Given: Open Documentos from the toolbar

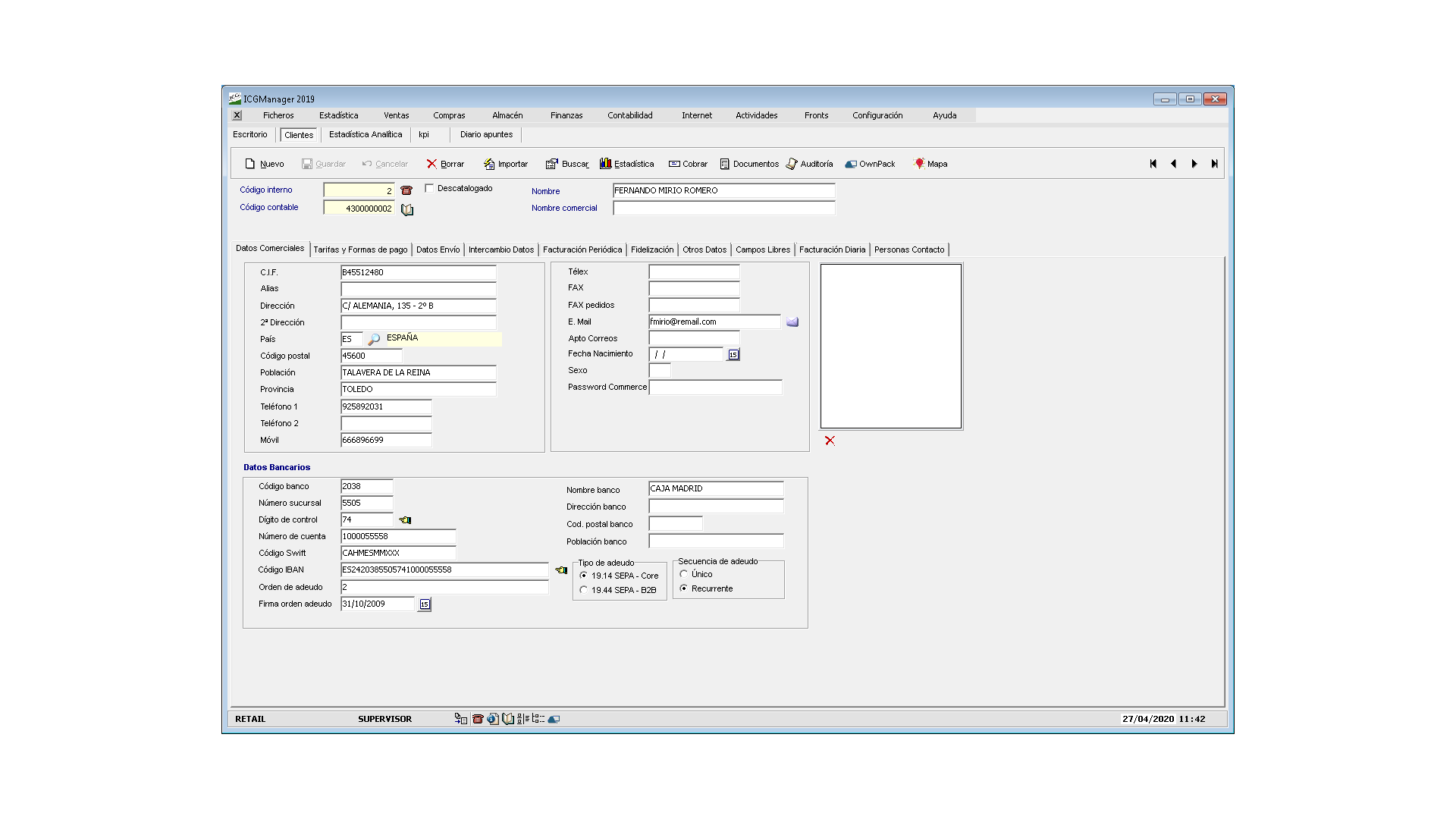Looking at the screenshot, I should [x=749, y=164].
